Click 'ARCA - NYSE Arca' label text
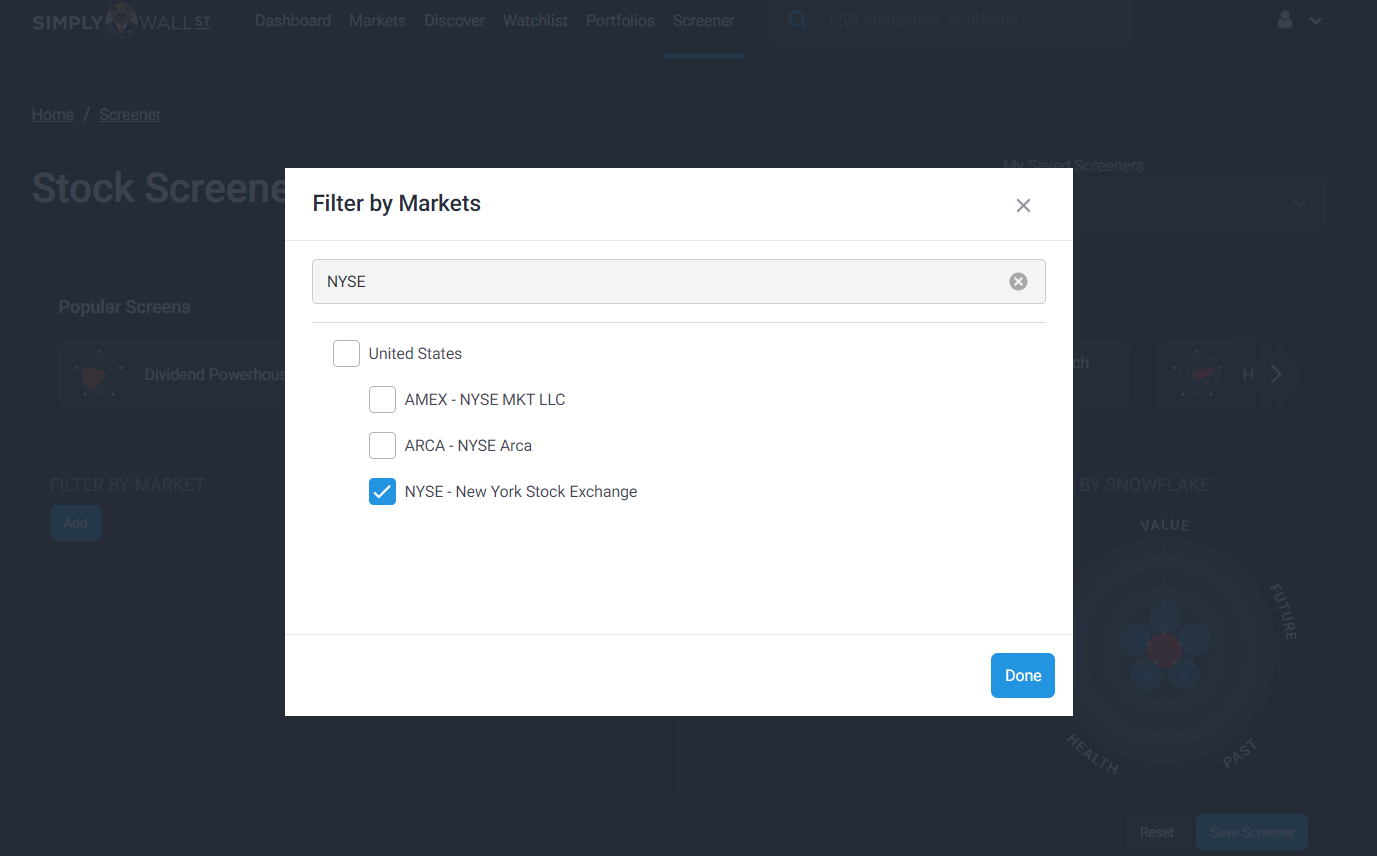1377x856 pixels. 468,446
